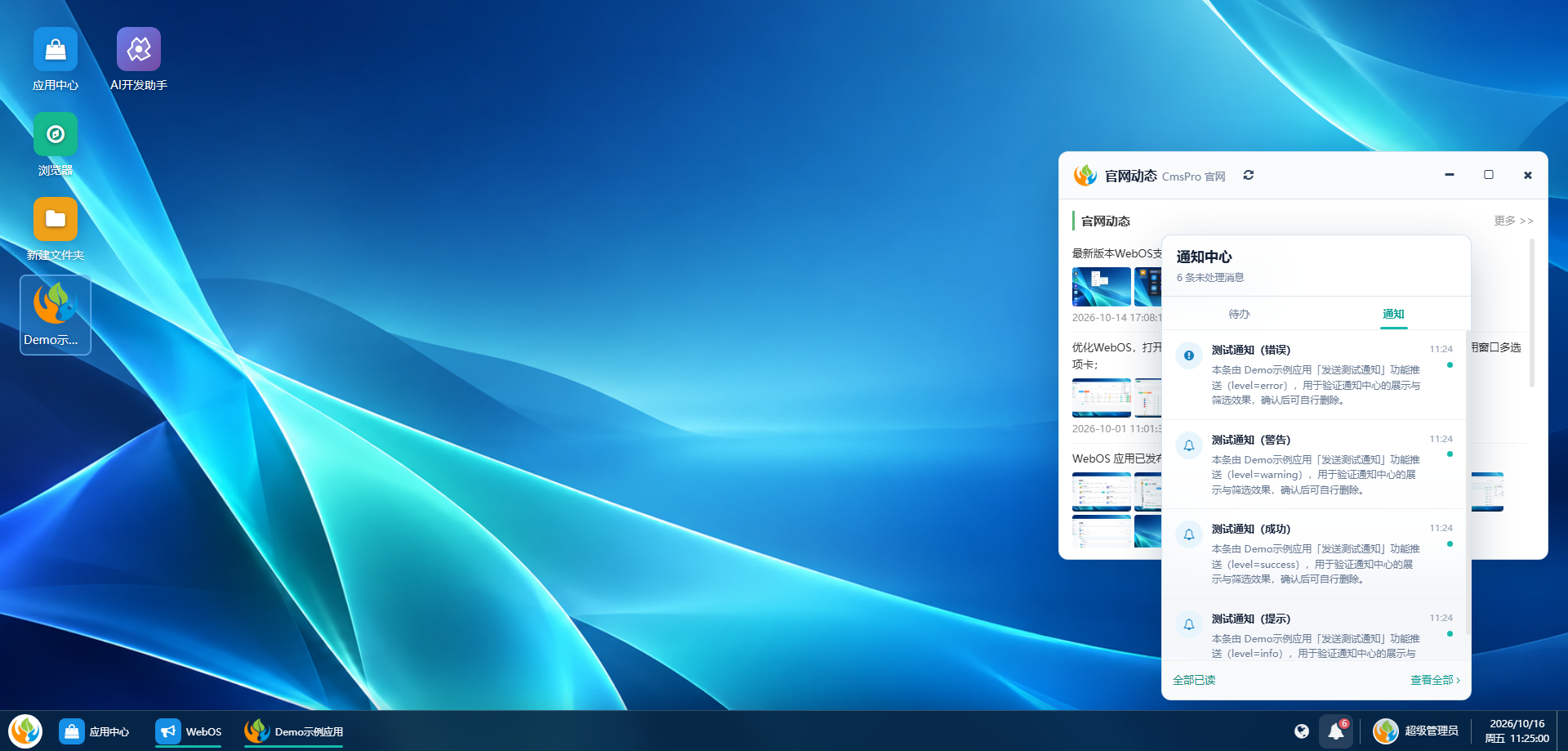Click the 6 条未处理消息 subtitle

pyautogui.click(x=1210, y=278)
